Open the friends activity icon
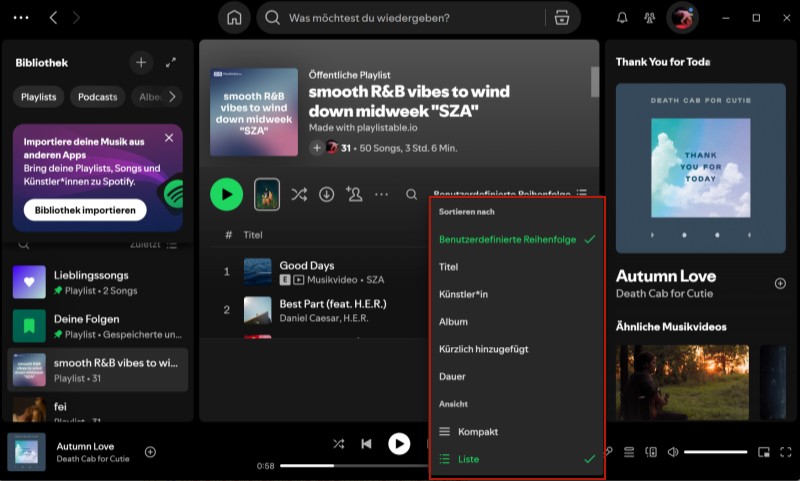 point(649,18)
